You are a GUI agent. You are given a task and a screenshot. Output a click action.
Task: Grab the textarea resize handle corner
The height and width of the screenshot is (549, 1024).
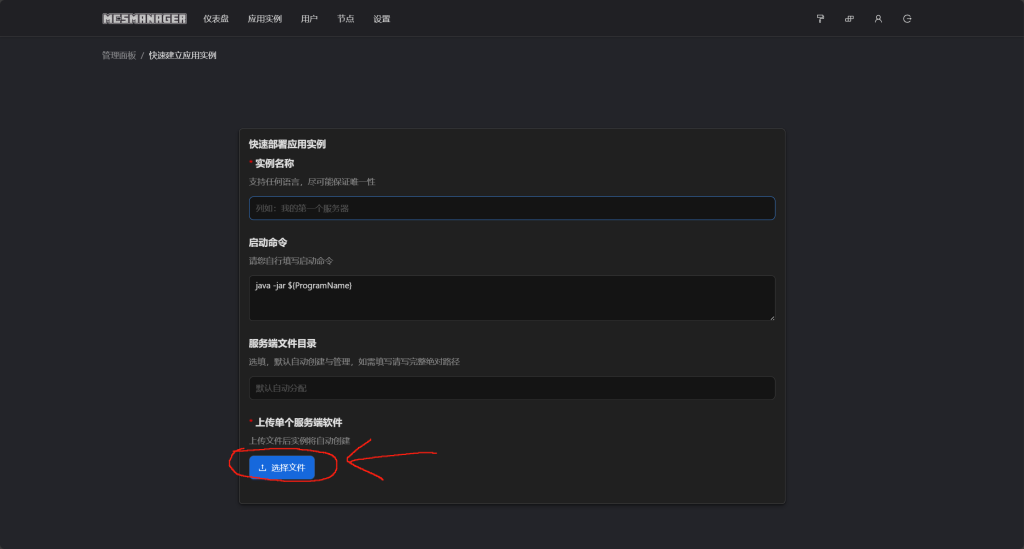click(772, 317)
